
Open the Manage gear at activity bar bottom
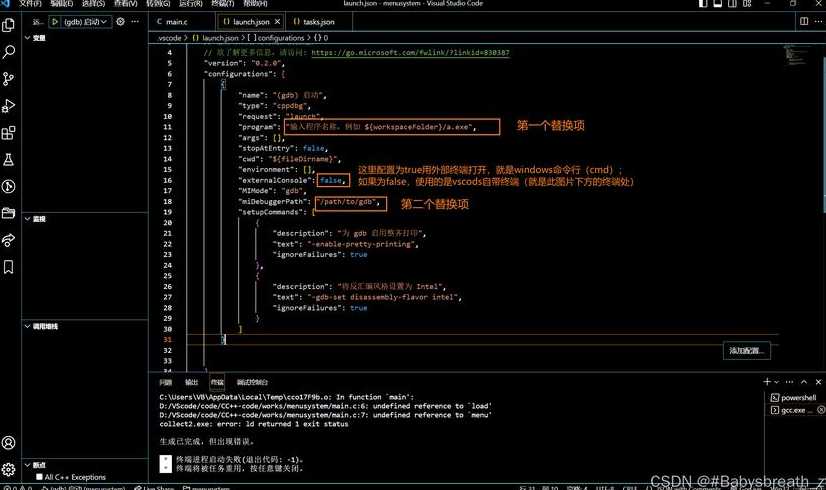tap(8, 469)
